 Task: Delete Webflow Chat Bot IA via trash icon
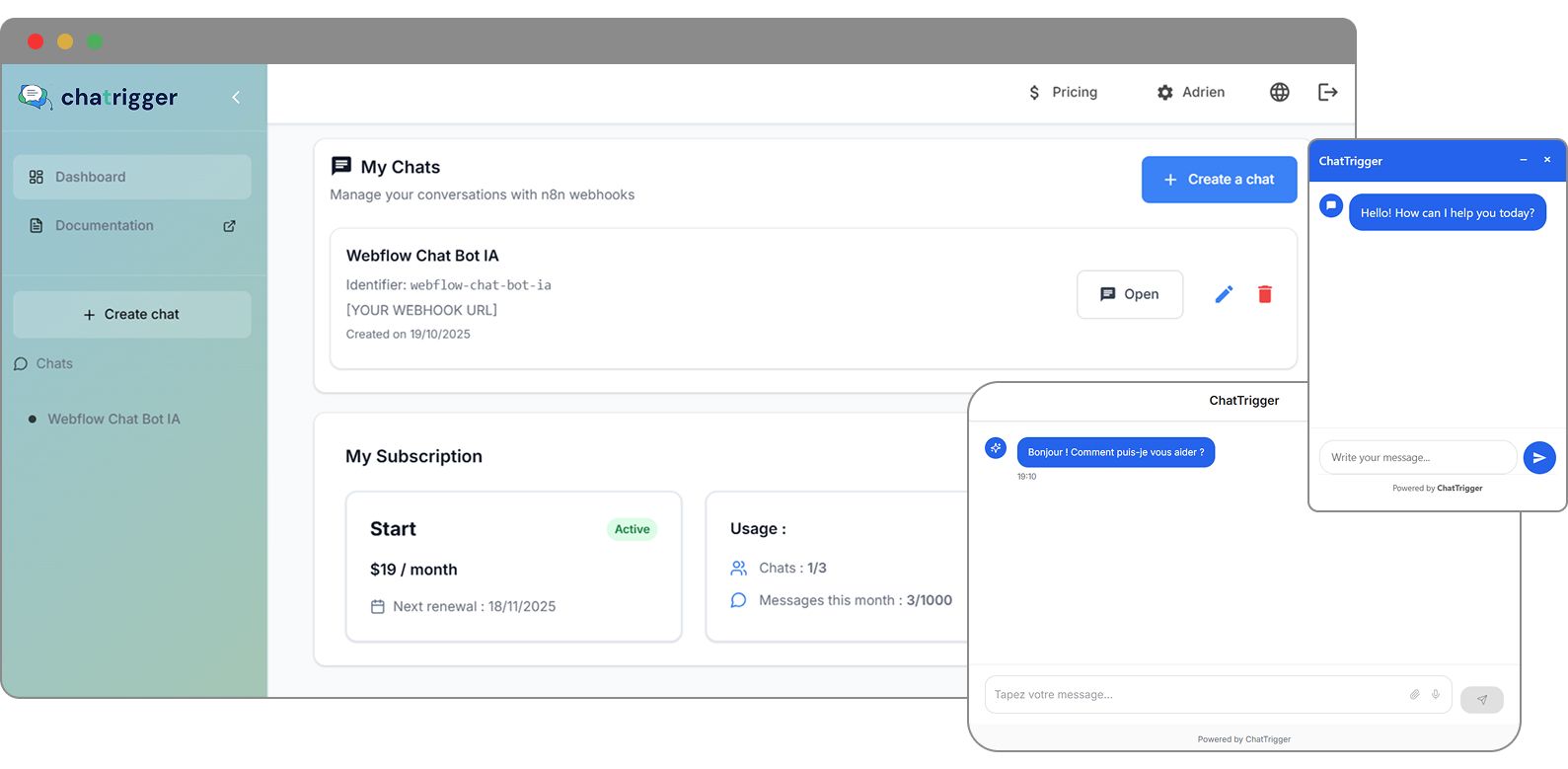[x=1264, y=294]
